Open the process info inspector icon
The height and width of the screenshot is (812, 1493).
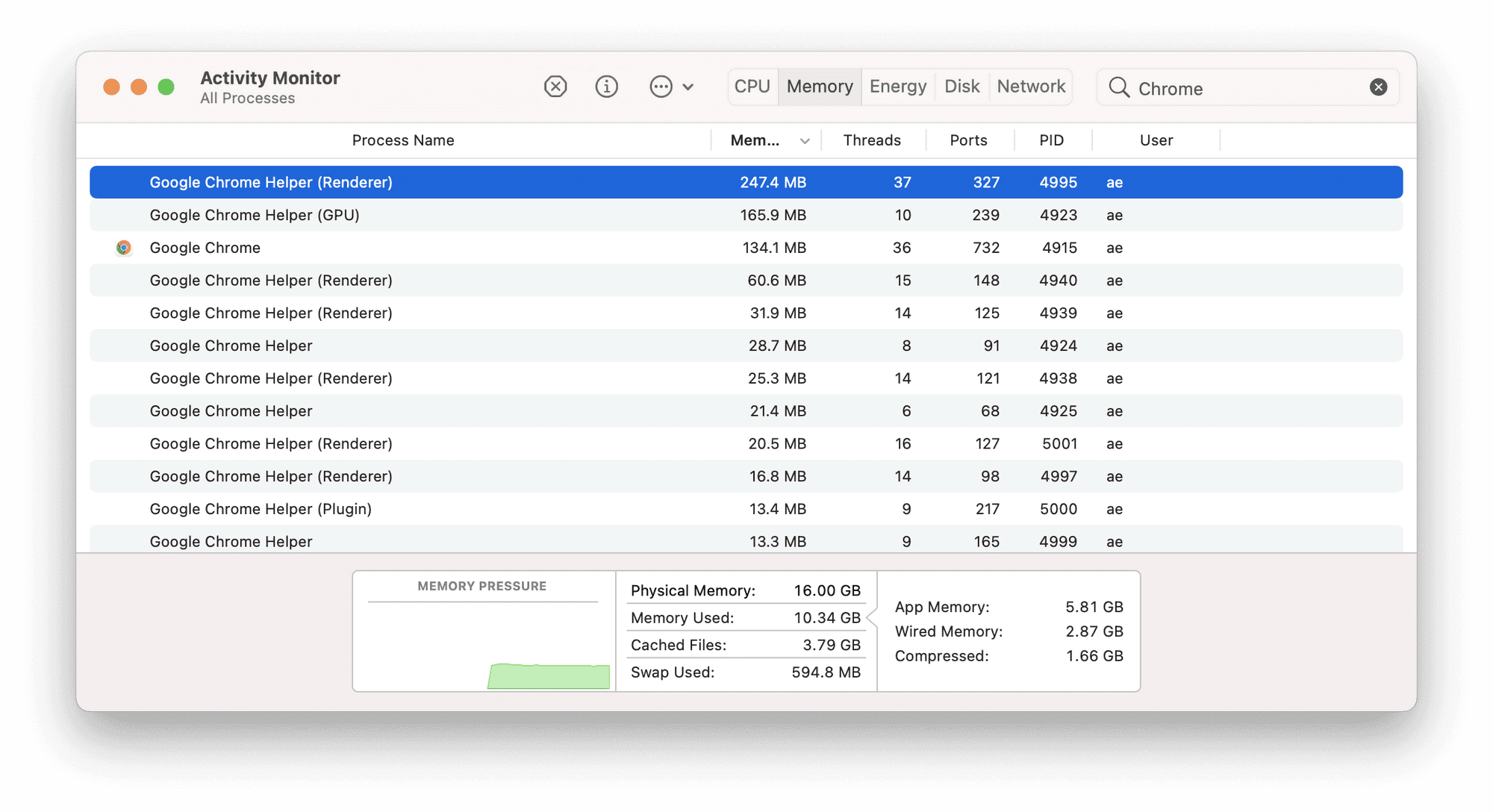coord(606,87)
